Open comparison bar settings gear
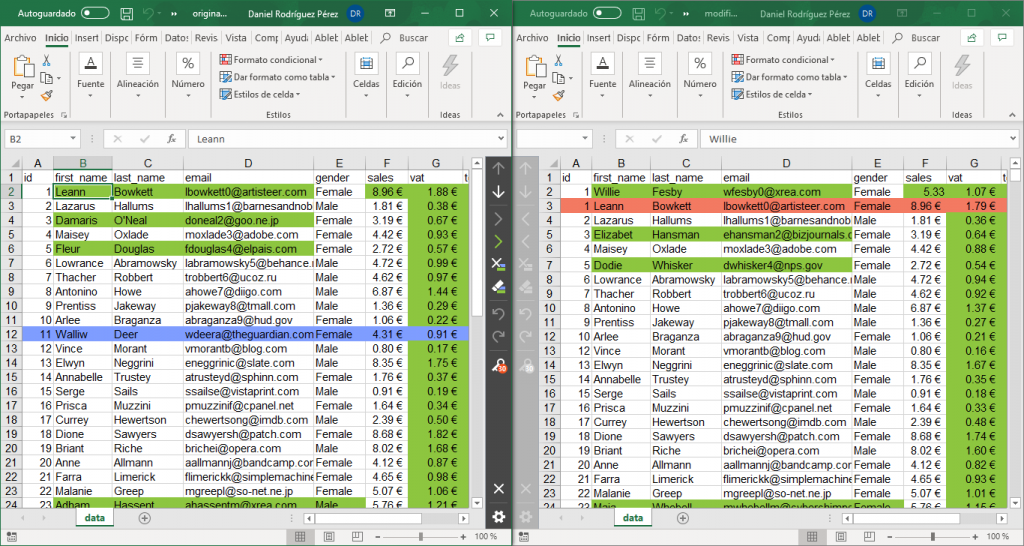The image size is (1024, 546). (498, 517)
